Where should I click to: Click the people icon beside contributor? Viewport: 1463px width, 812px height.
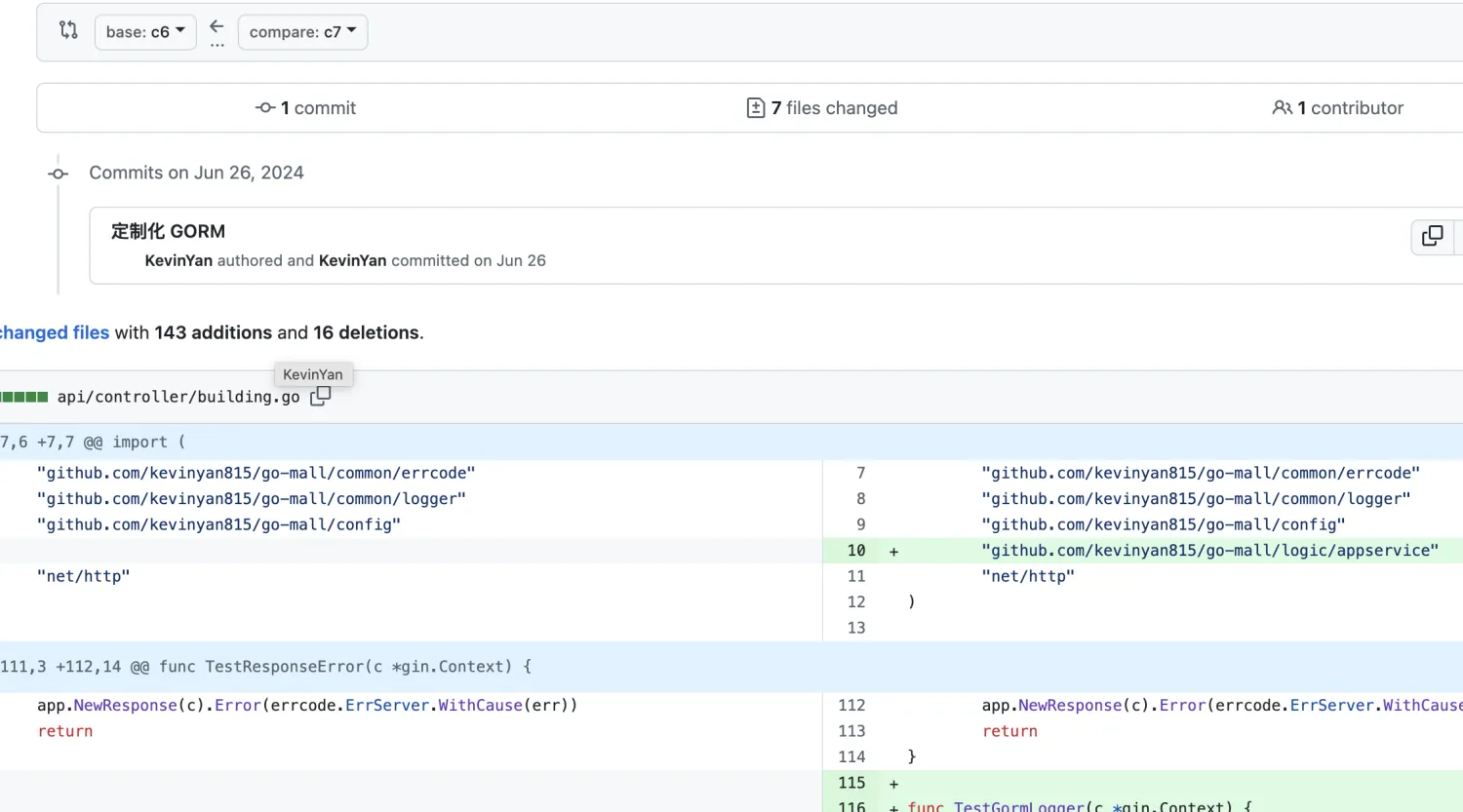point(1283,108)
